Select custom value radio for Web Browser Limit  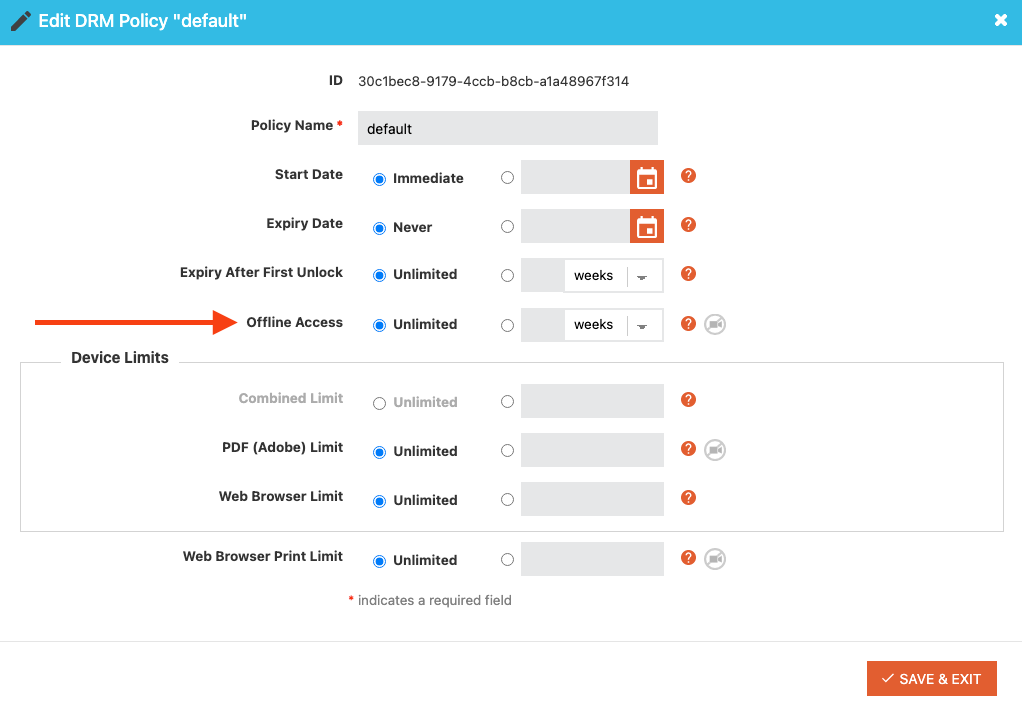(507, 499)
